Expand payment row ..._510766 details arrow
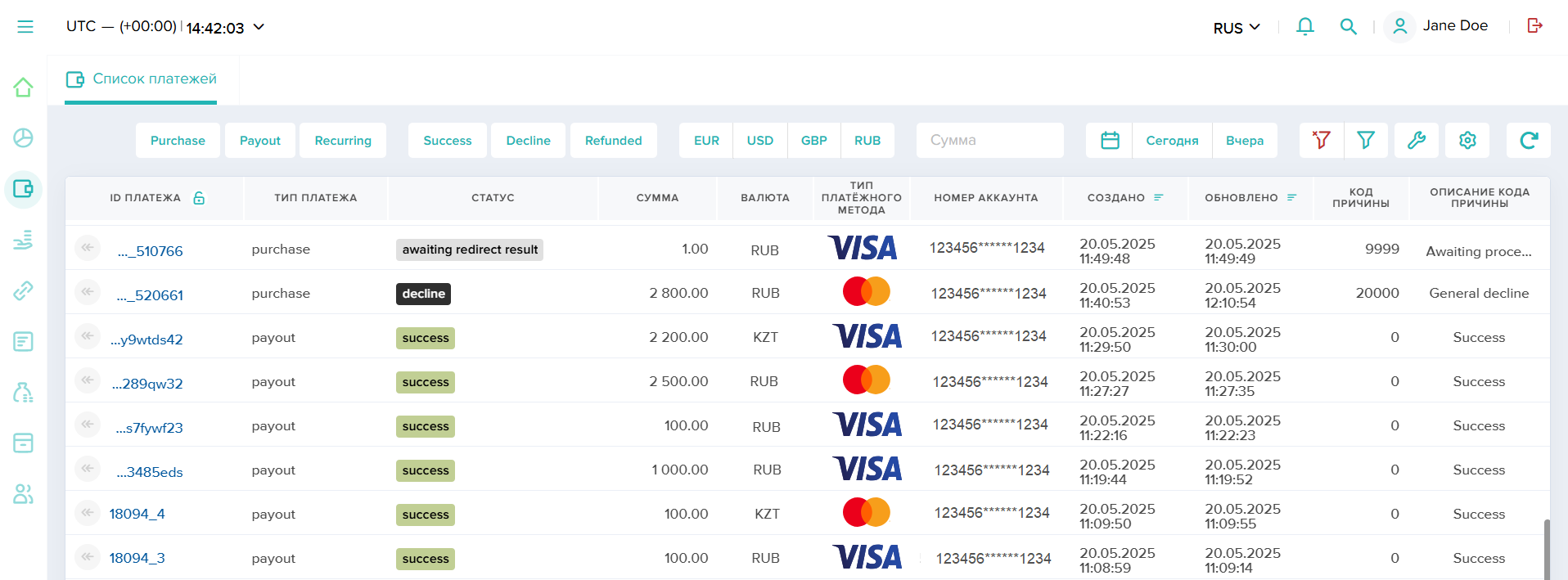The width and height of the screenshot is (1568, 580). point(87,248)
